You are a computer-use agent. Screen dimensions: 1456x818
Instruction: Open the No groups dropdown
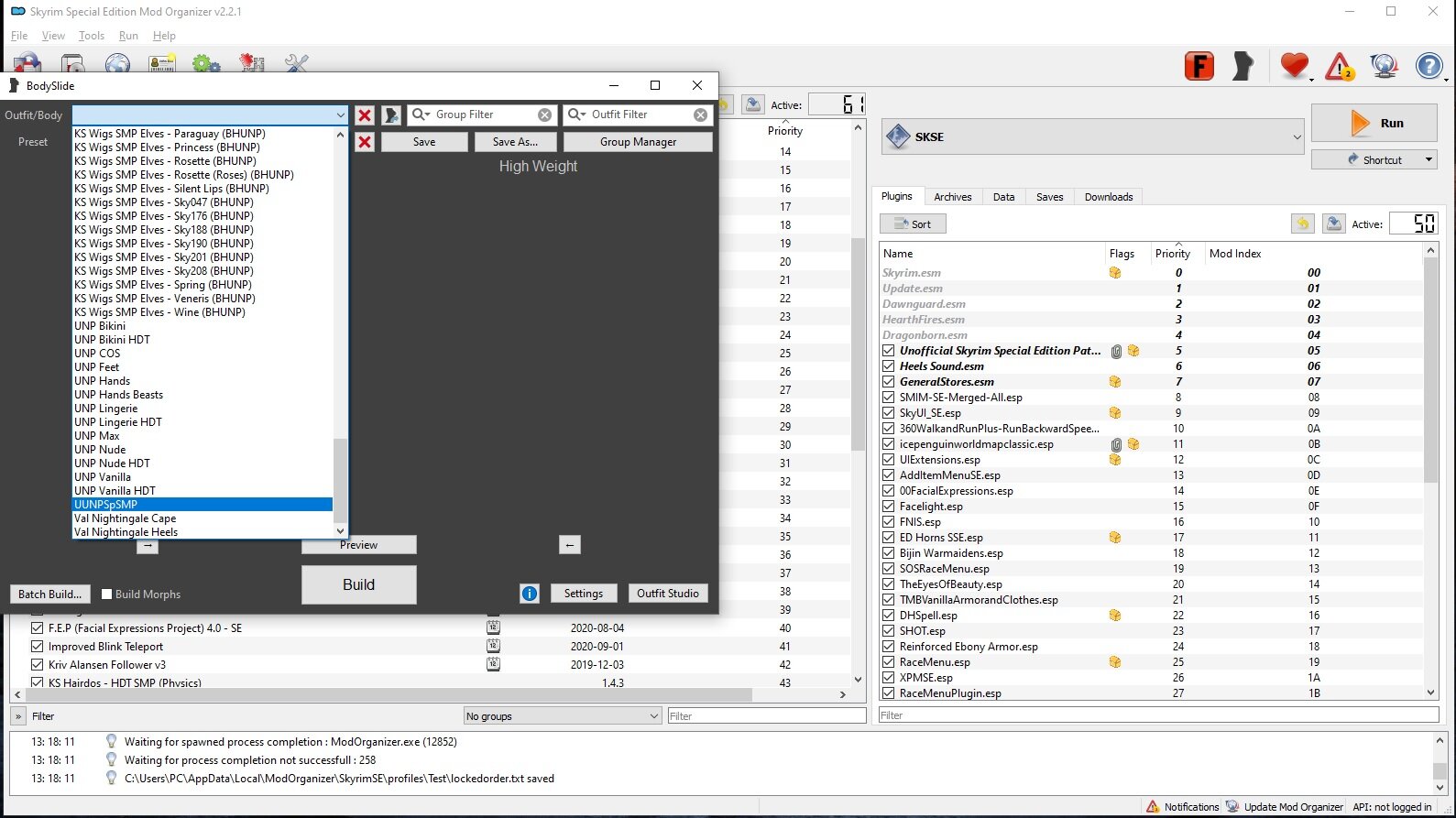(562, 716)
